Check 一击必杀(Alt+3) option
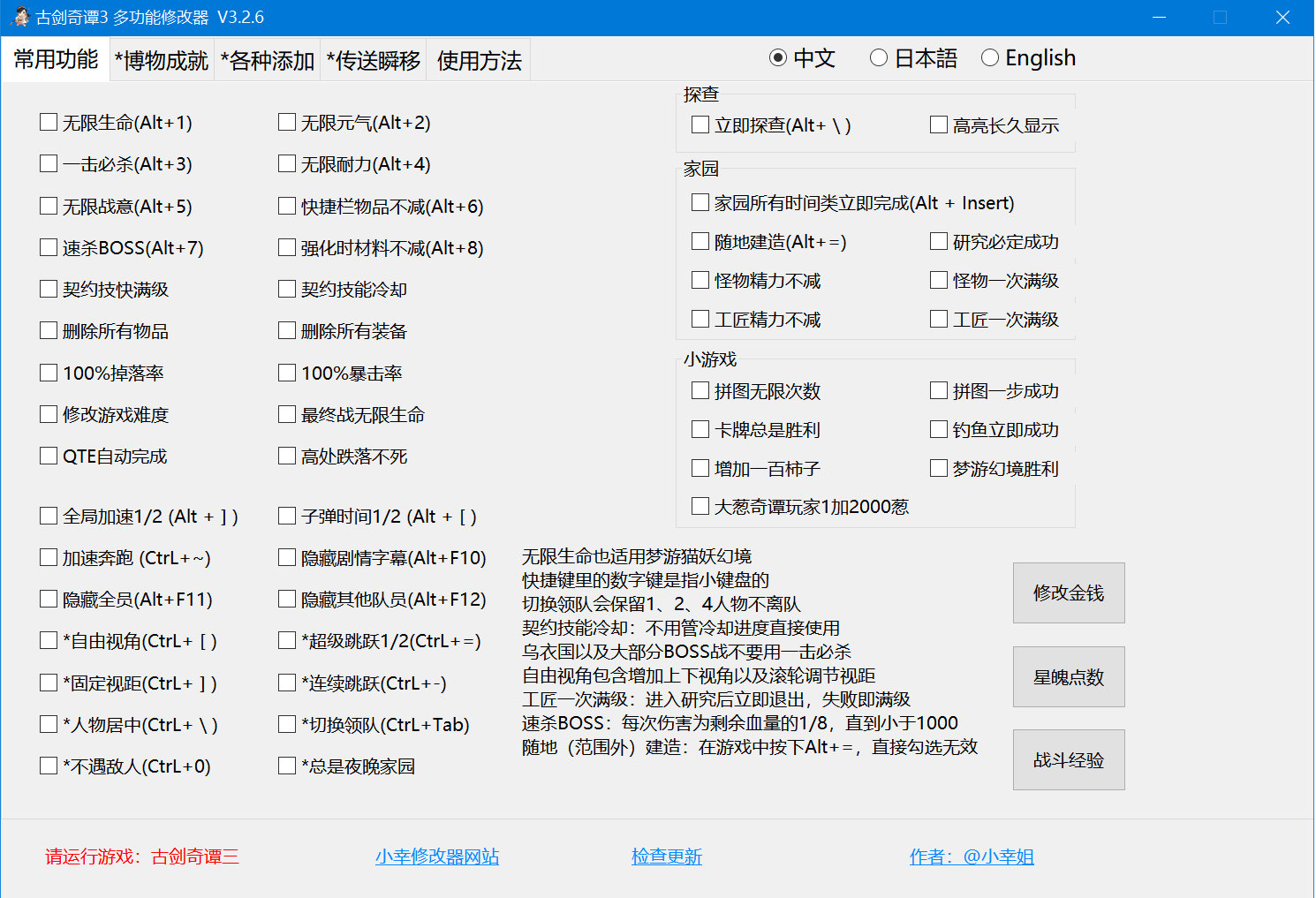Viewport: 1316px width, 898px height. 49,163
